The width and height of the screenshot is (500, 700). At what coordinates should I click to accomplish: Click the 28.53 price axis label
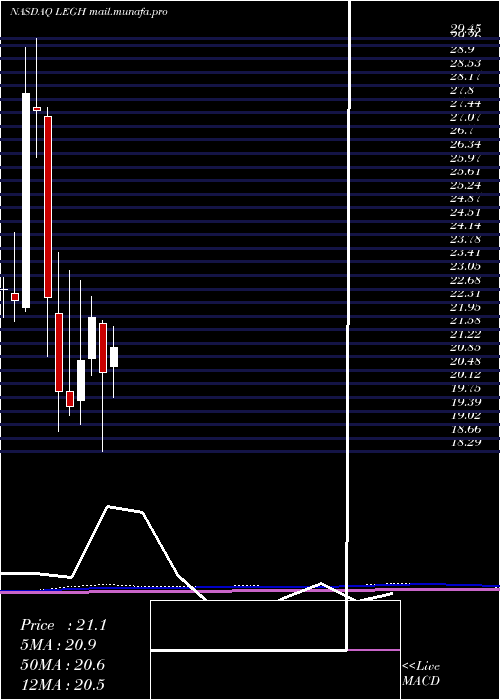465,62
